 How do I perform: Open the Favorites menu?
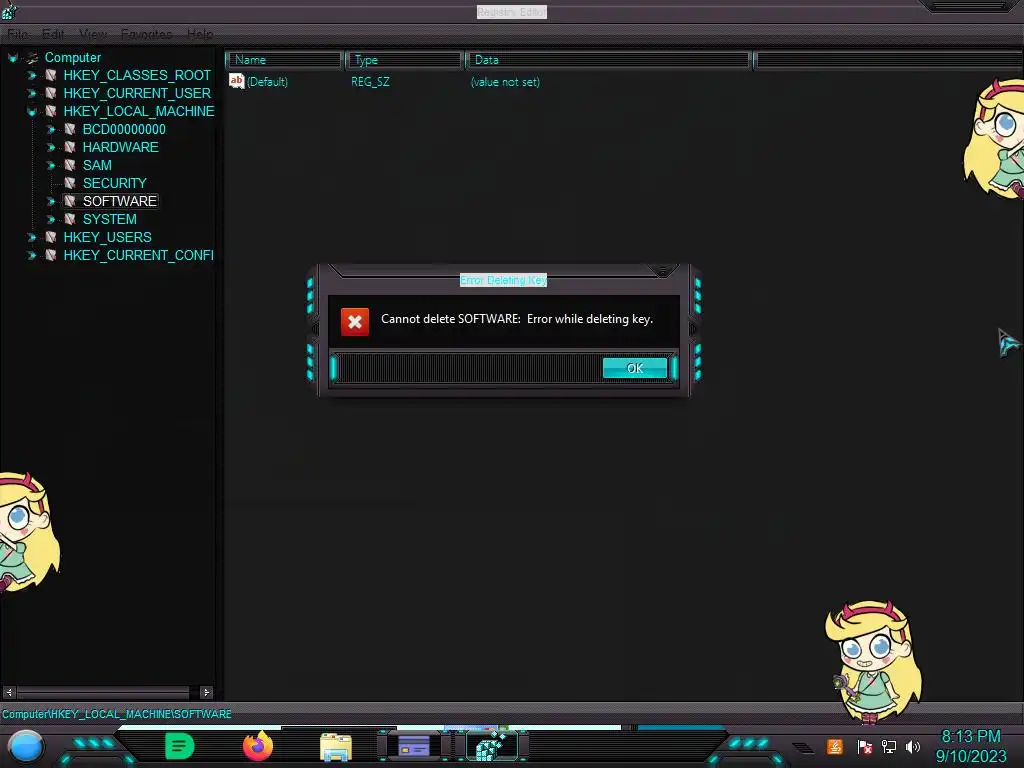click(x=146, y=34)
